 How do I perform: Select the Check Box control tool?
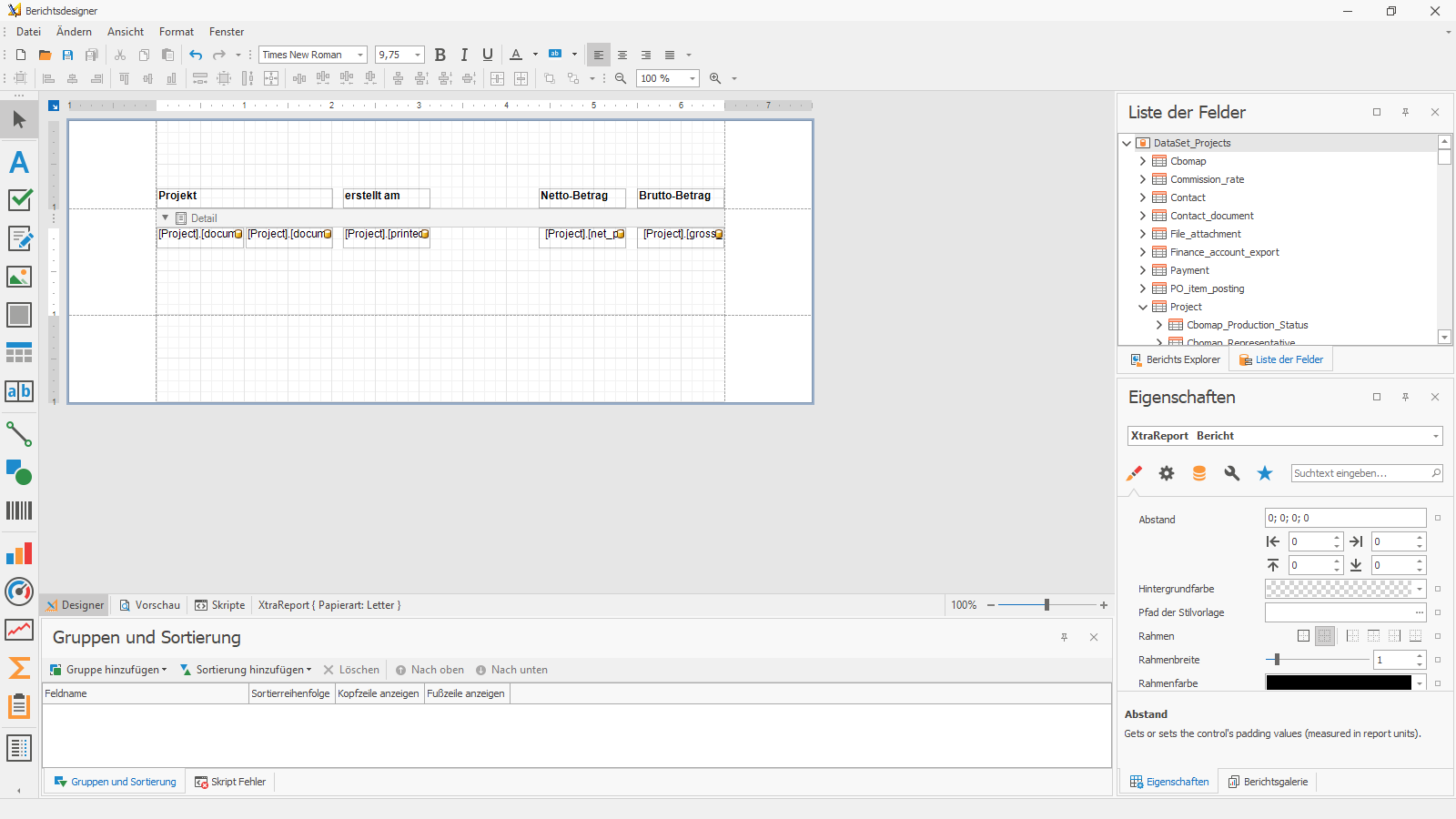pos(19,200)
